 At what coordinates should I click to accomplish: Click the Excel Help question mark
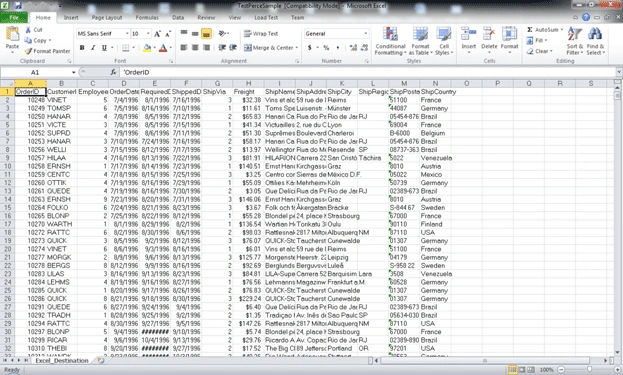pyautogui.click(x=586, y=17)
